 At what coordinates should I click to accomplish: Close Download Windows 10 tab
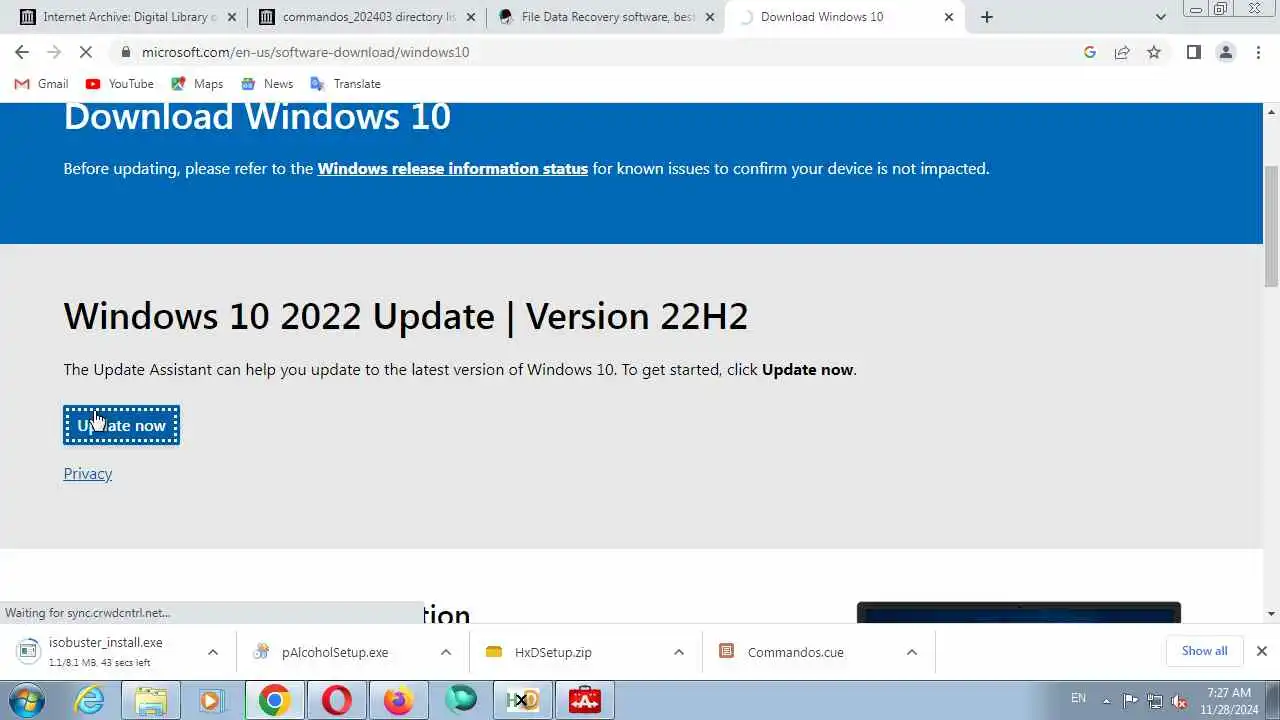coord(949,17)
